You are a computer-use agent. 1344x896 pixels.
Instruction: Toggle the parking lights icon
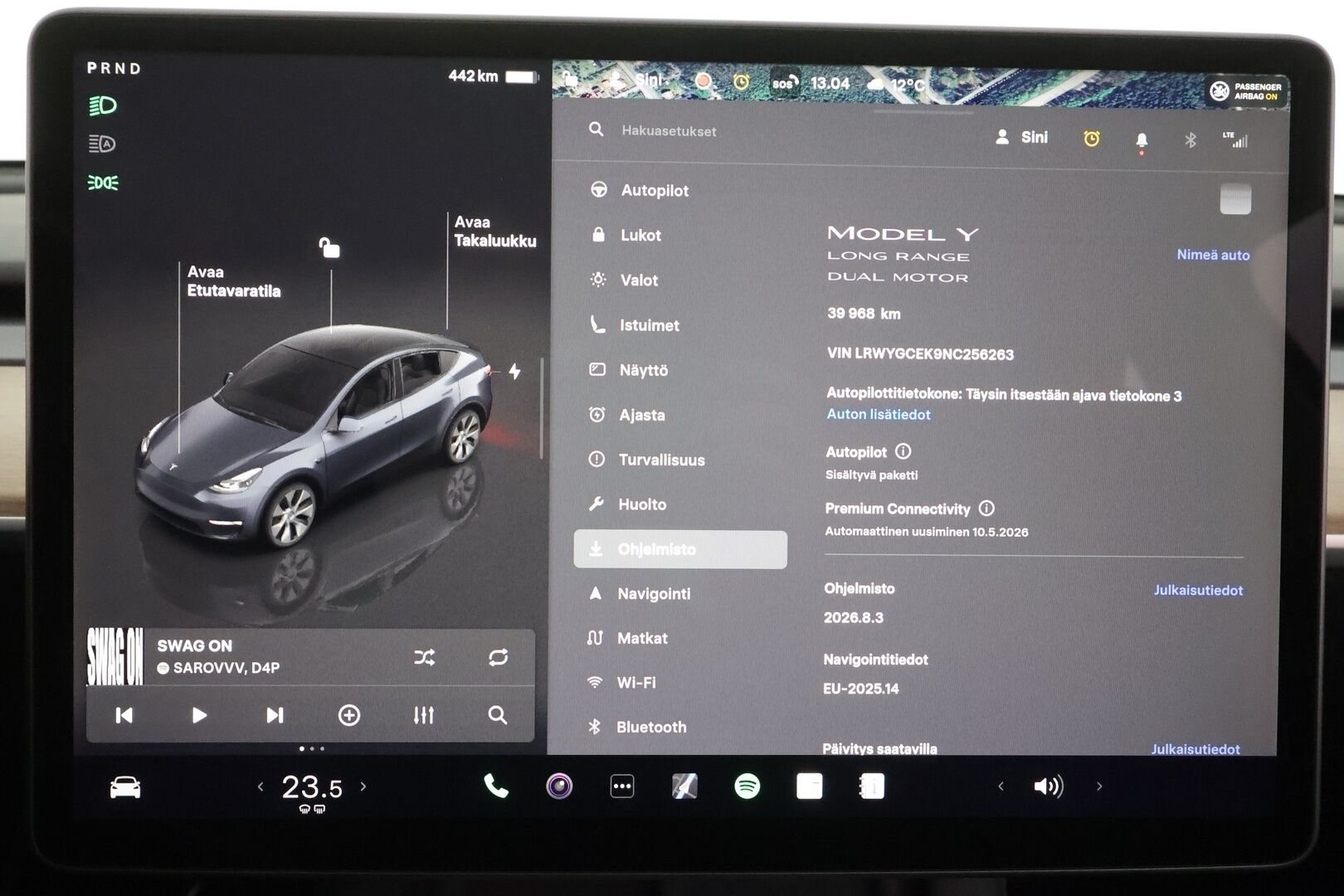point(103,183)
